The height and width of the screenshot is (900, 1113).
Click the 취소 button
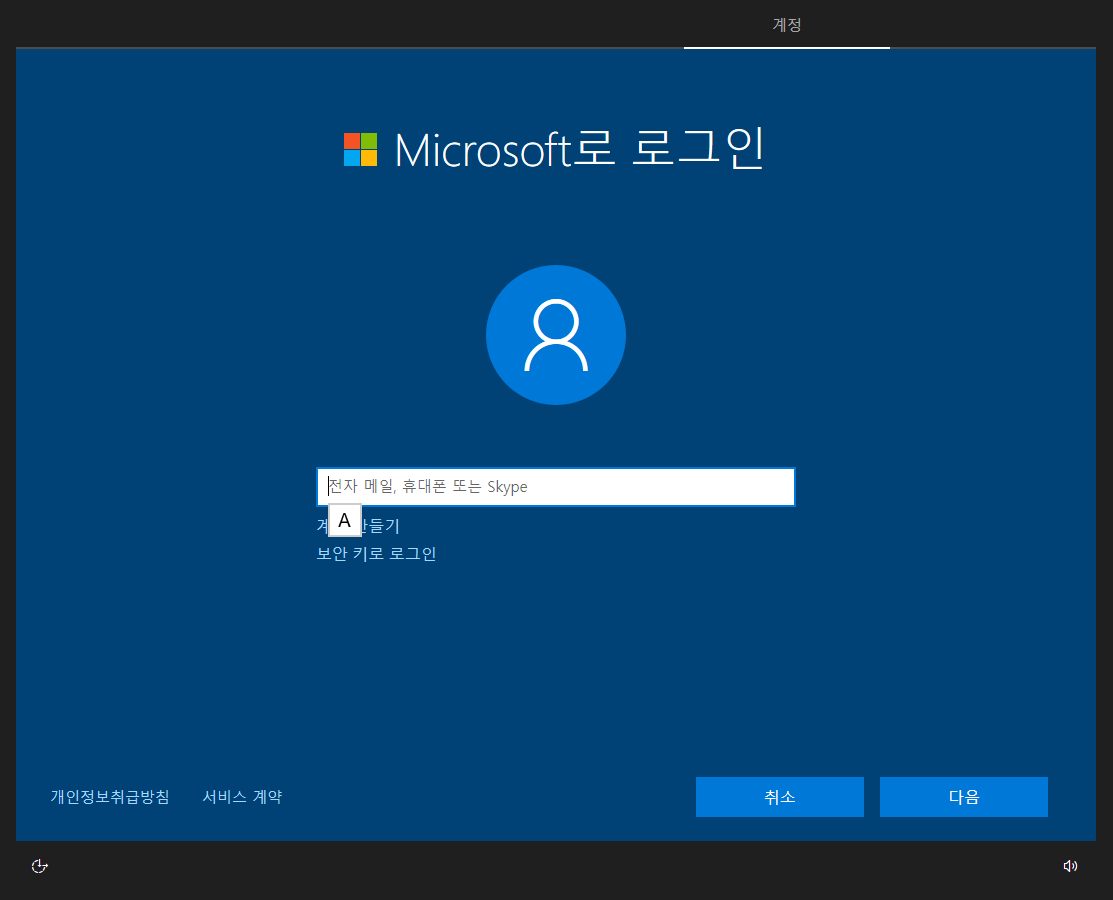click(x=779, y=797)
